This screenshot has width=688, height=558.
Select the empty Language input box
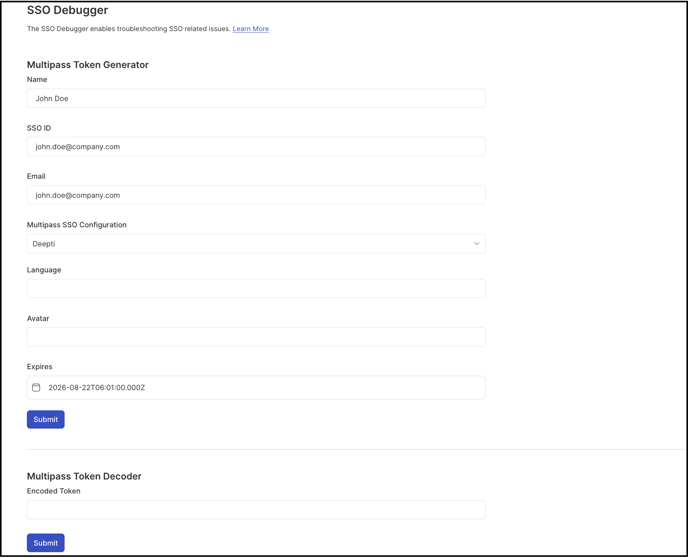click(256, 289)
